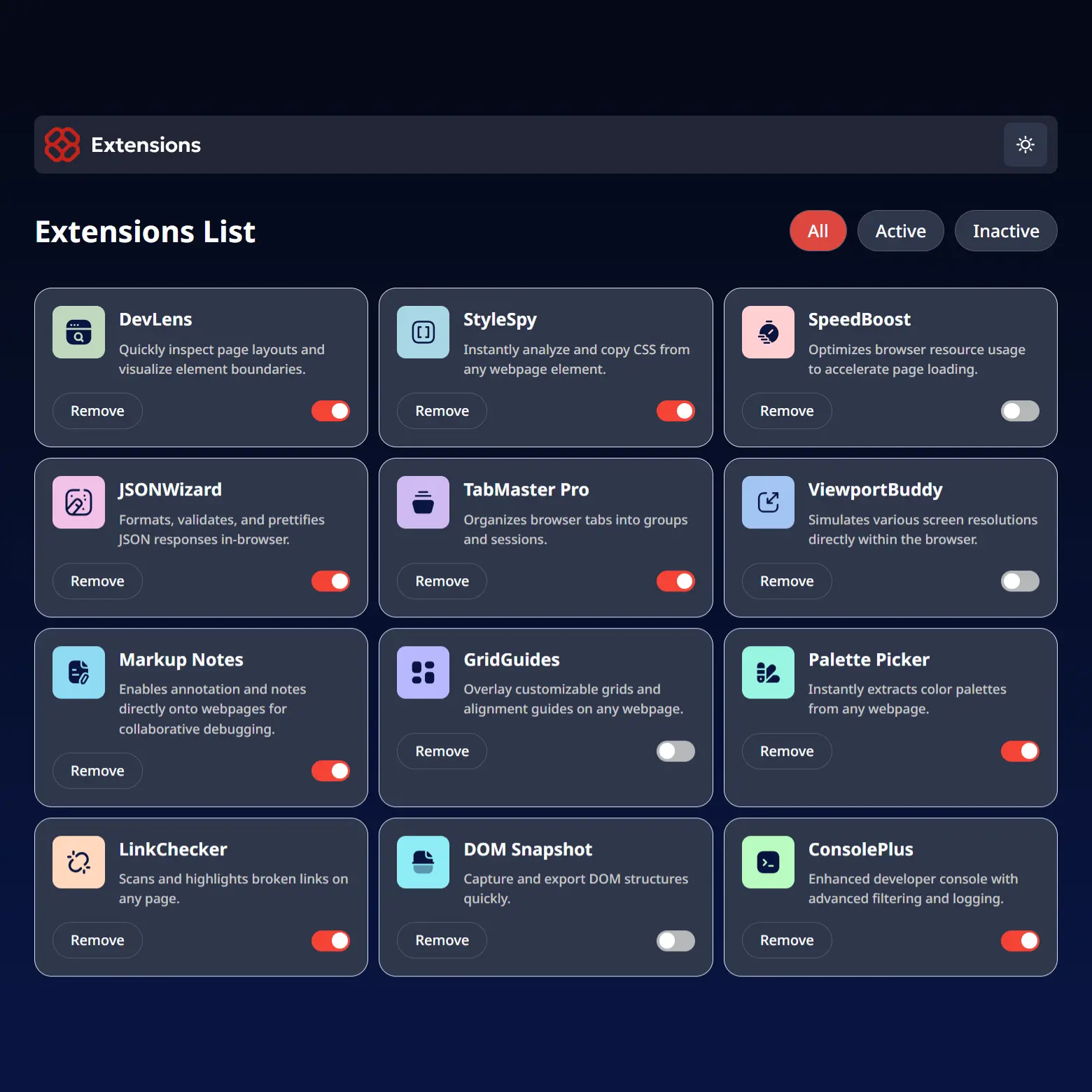Click the LinkChecker broken link icon

tap(78, 862)
